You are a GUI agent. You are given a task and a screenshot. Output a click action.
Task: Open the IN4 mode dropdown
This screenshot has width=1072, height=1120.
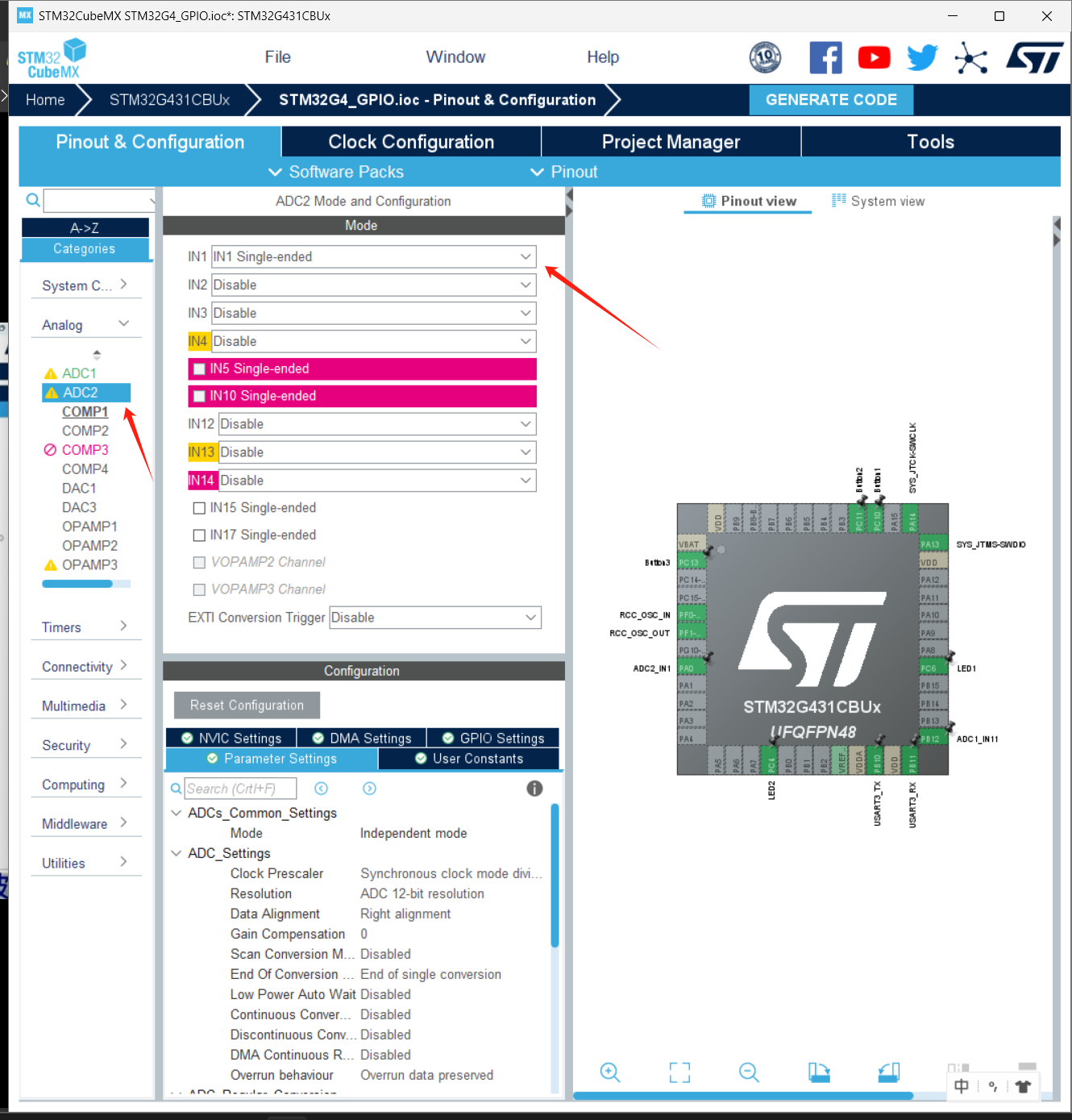(x=373, y=341)
